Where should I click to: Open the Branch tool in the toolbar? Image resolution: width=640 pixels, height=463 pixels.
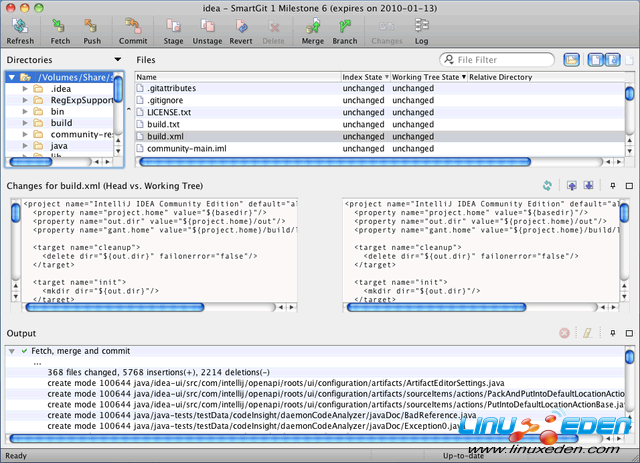(x=344, y=26)
